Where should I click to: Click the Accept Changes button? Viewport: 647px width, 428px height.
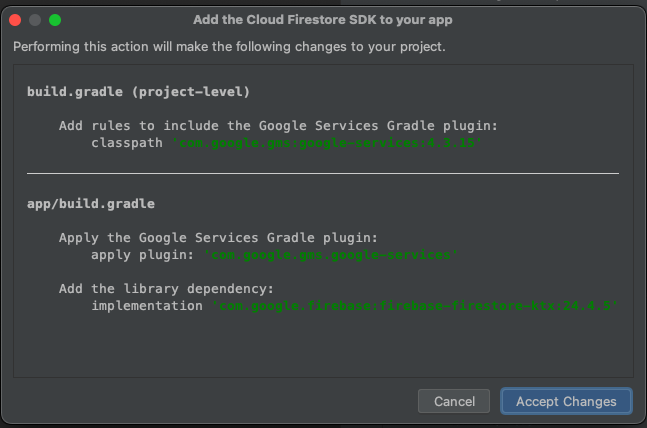566,401
